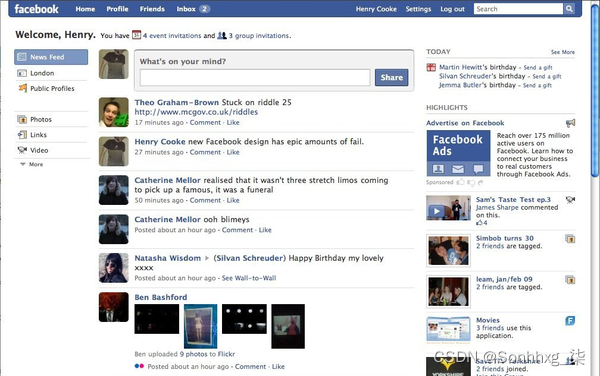The image size is (600, 376).
Task: Play Sam's Taste Test video thumbnail
Action: tap(448, 208)
